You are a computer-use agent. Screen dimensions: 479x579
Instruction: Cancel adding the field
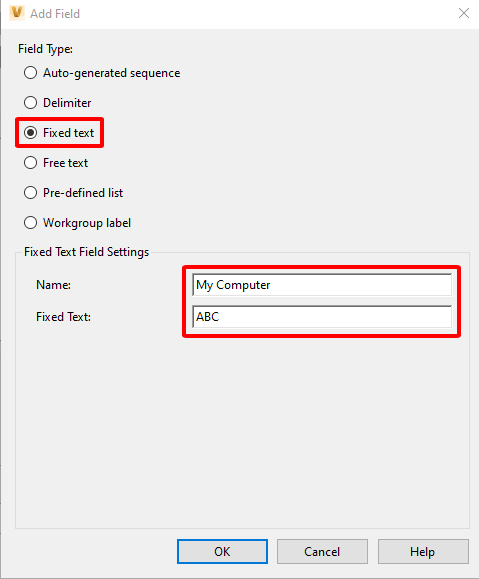tap(322, 552)
